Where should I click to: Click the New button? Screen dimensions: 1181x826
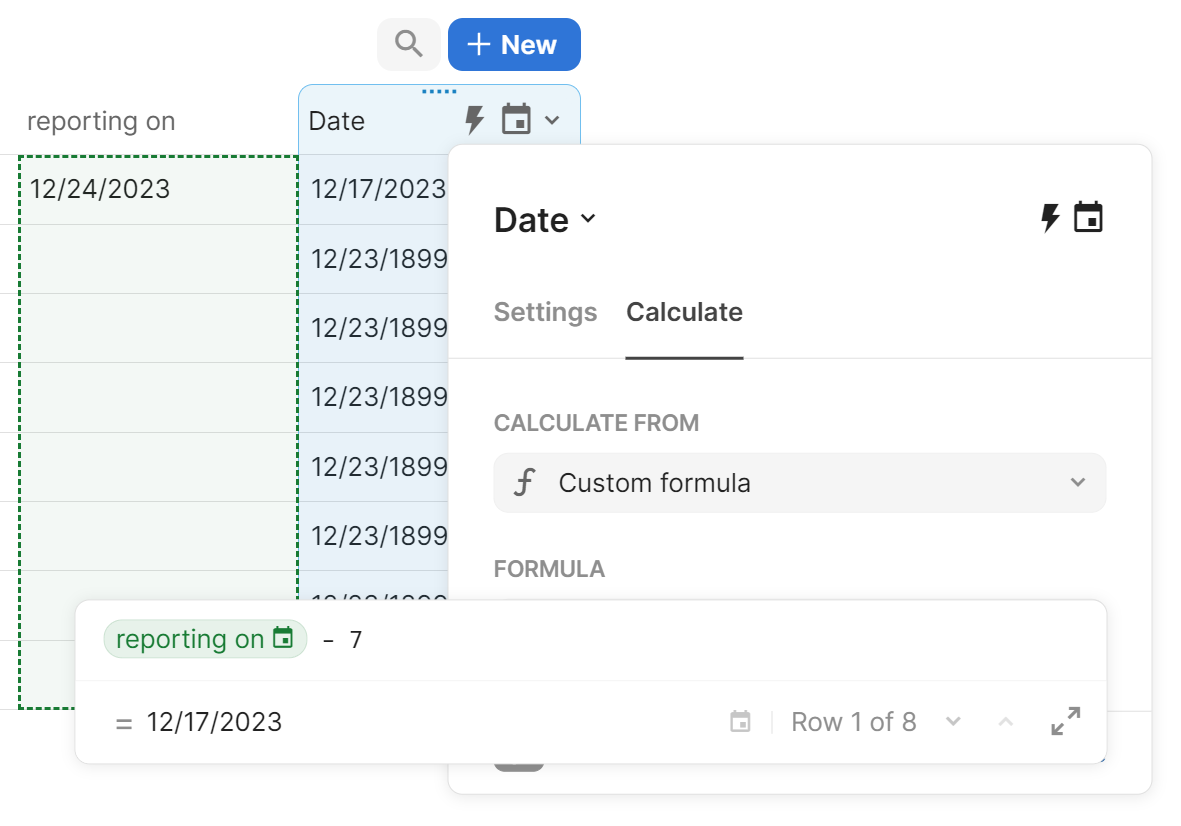[x=514, y=45]
